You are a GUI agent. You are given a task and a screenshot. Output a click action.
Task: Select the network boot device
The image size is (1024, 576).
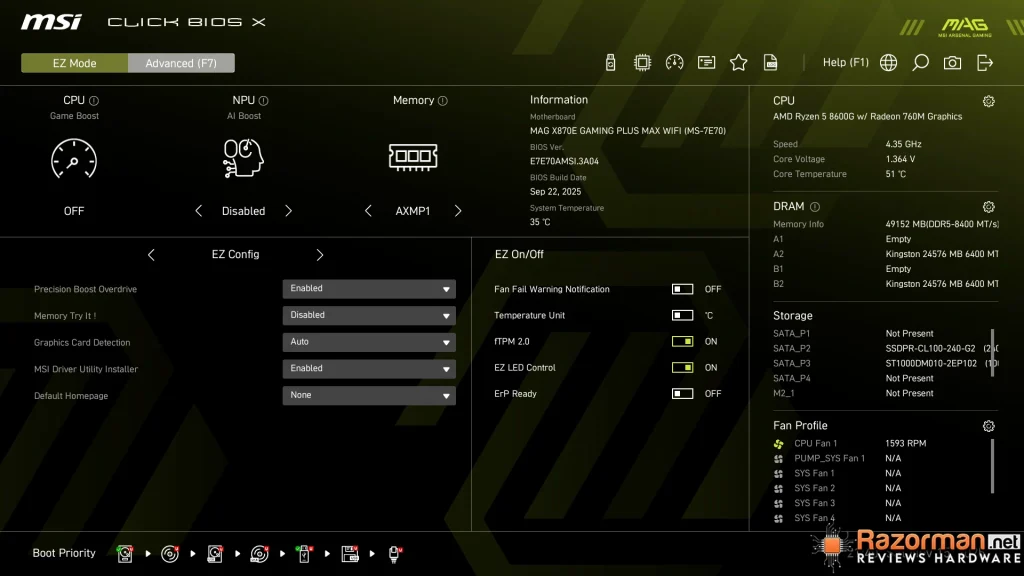click(x=394, y=554)
